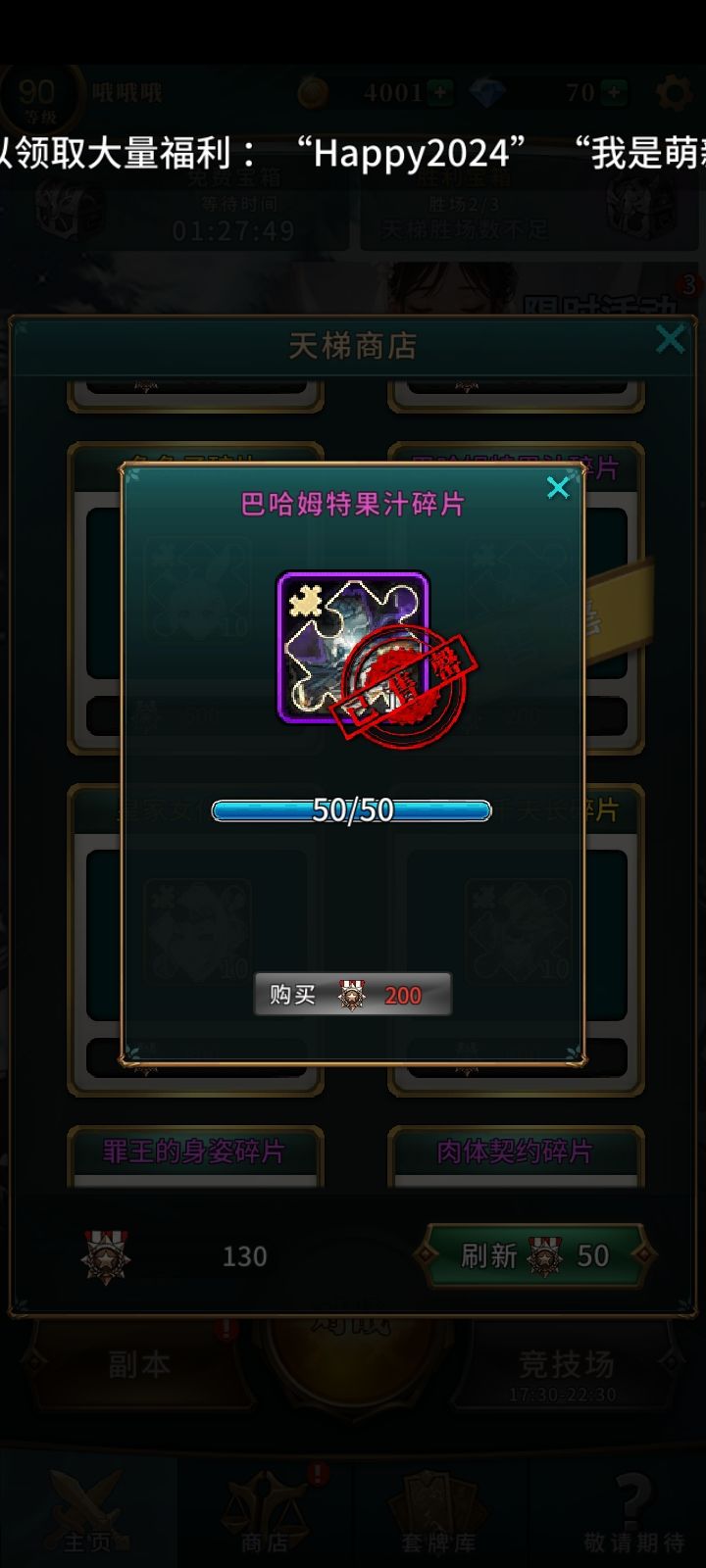The width and height of the screenshot is (706, 1568).
Task: Tap the plus icon beside 70 diamonds
Action: [x=614, y=93]
